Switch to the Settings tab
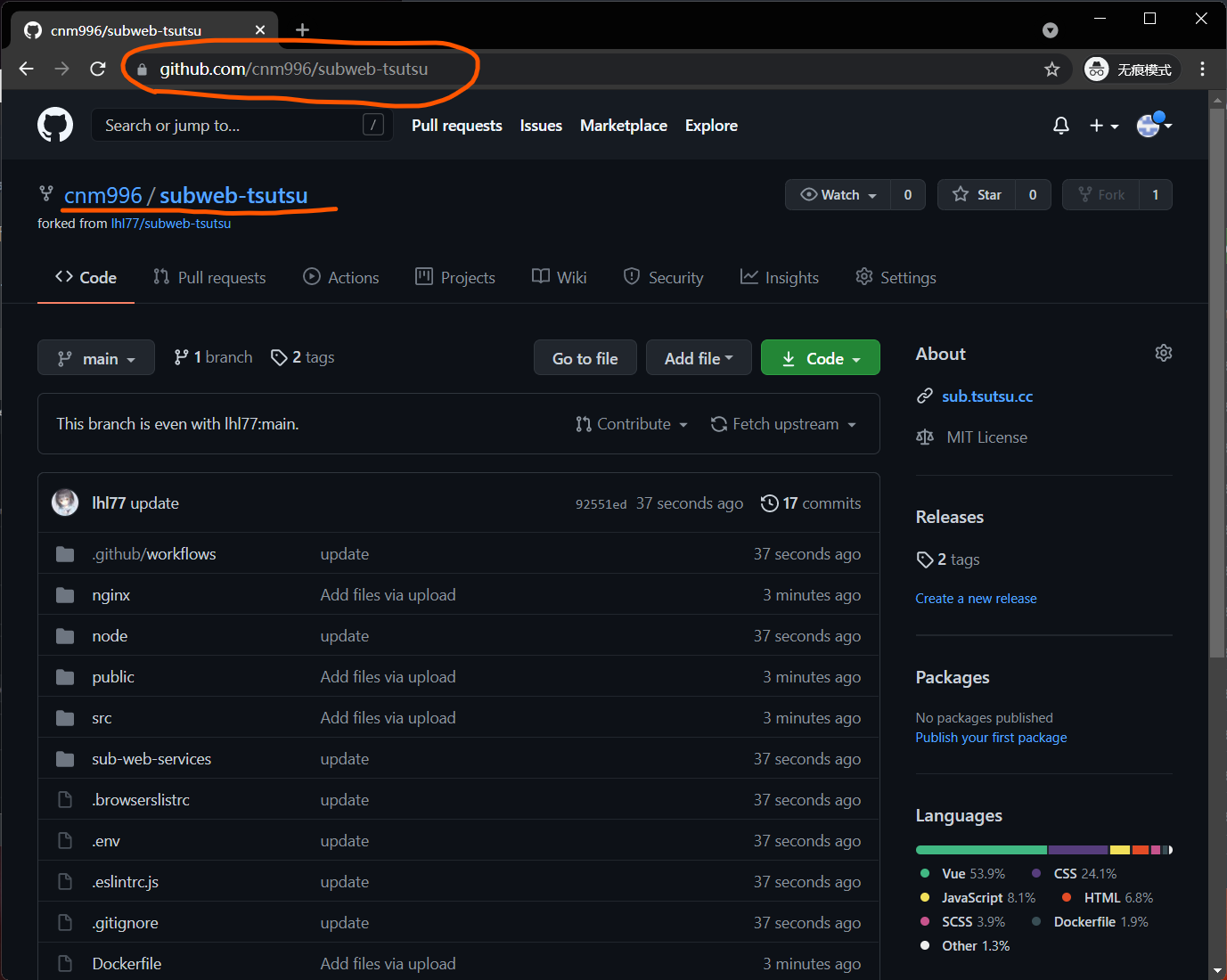1227x980 pixels. coord(896,277)
